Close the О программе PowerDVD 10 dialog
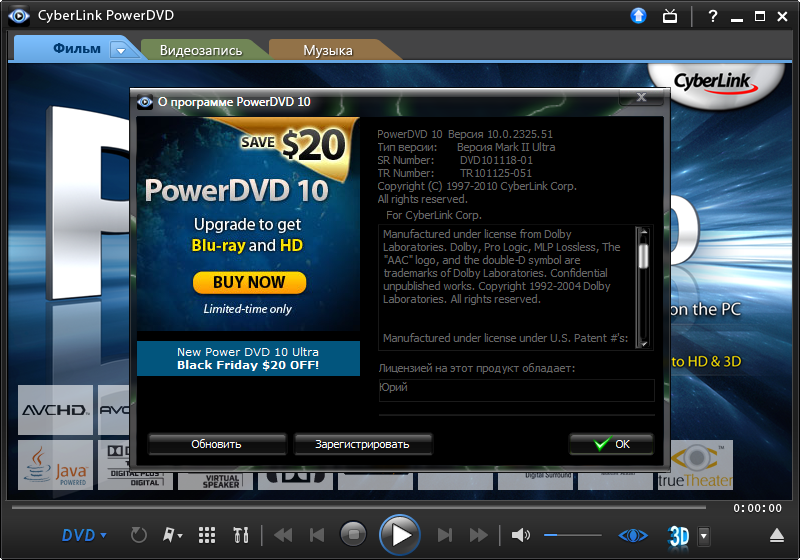The image size is (800, 560). (642, 97)
